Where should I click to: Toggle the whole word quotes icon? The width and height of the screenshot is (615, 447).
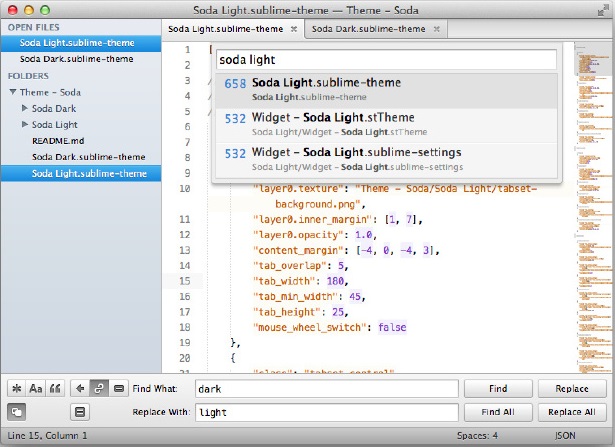tap(55, 389)
